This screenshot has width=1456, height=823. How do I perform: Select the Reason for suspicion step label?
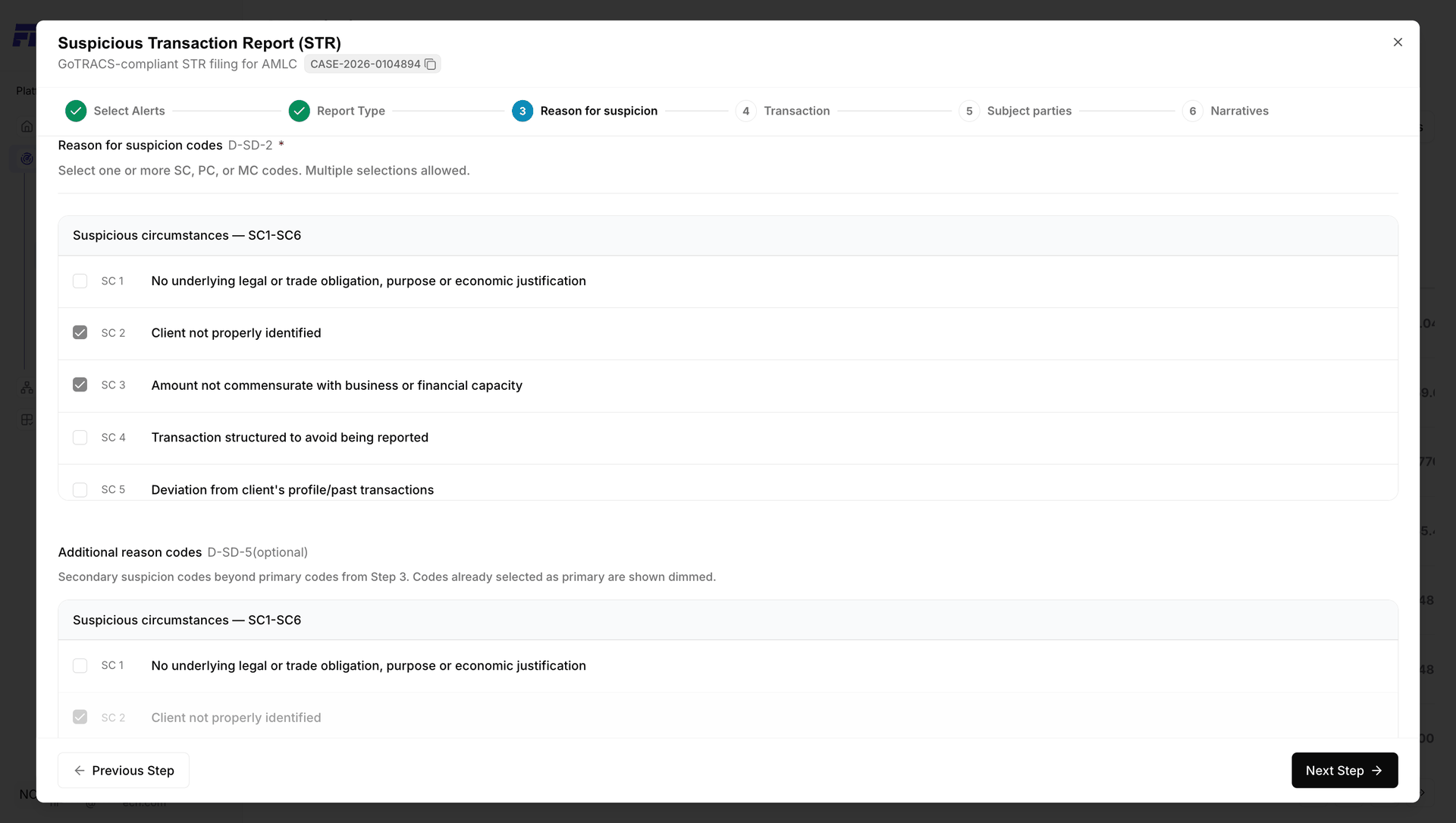tap(599, 111)
